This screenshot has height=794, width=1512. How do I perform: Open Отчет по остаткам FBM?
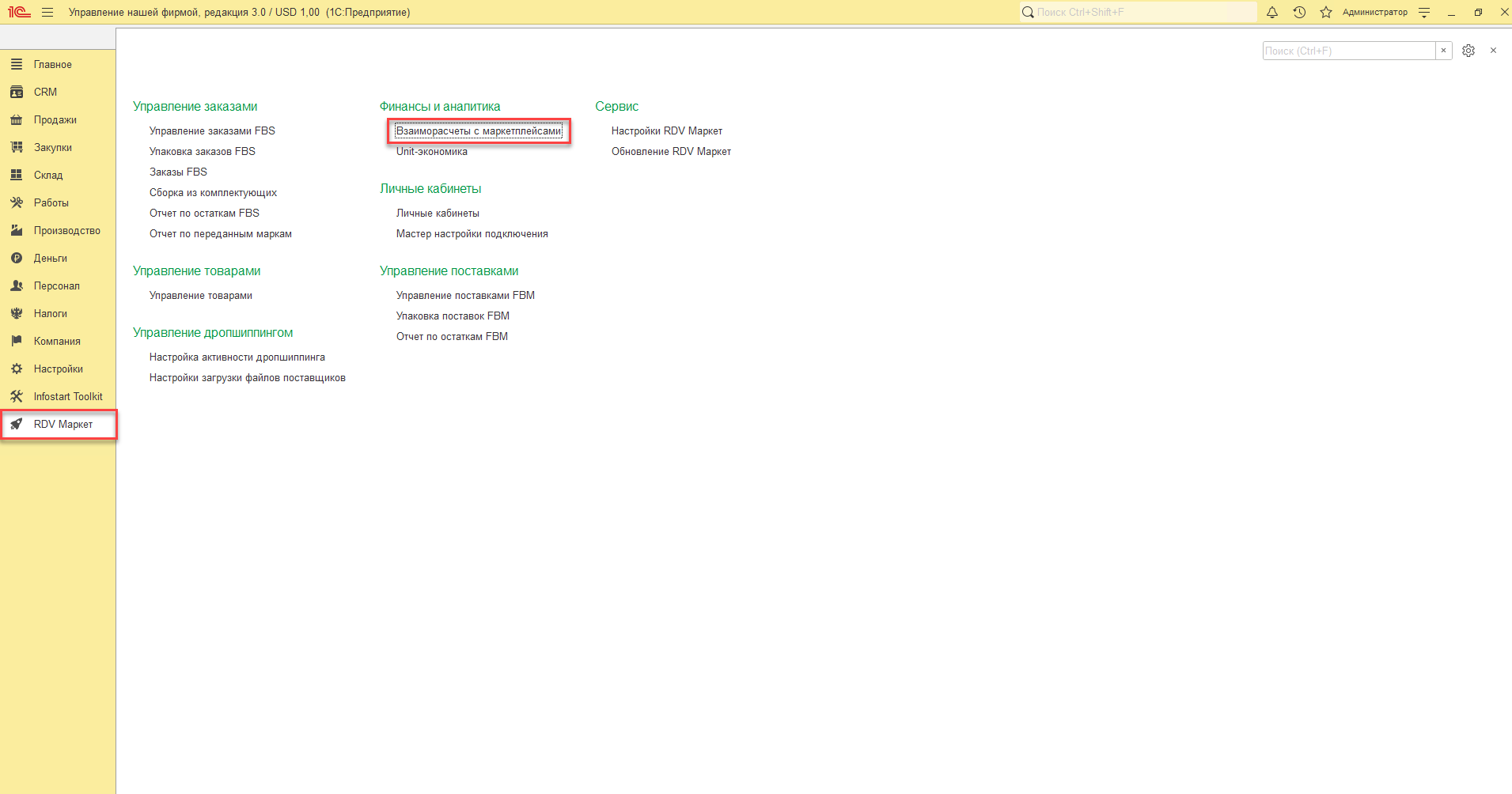point(452,336)
